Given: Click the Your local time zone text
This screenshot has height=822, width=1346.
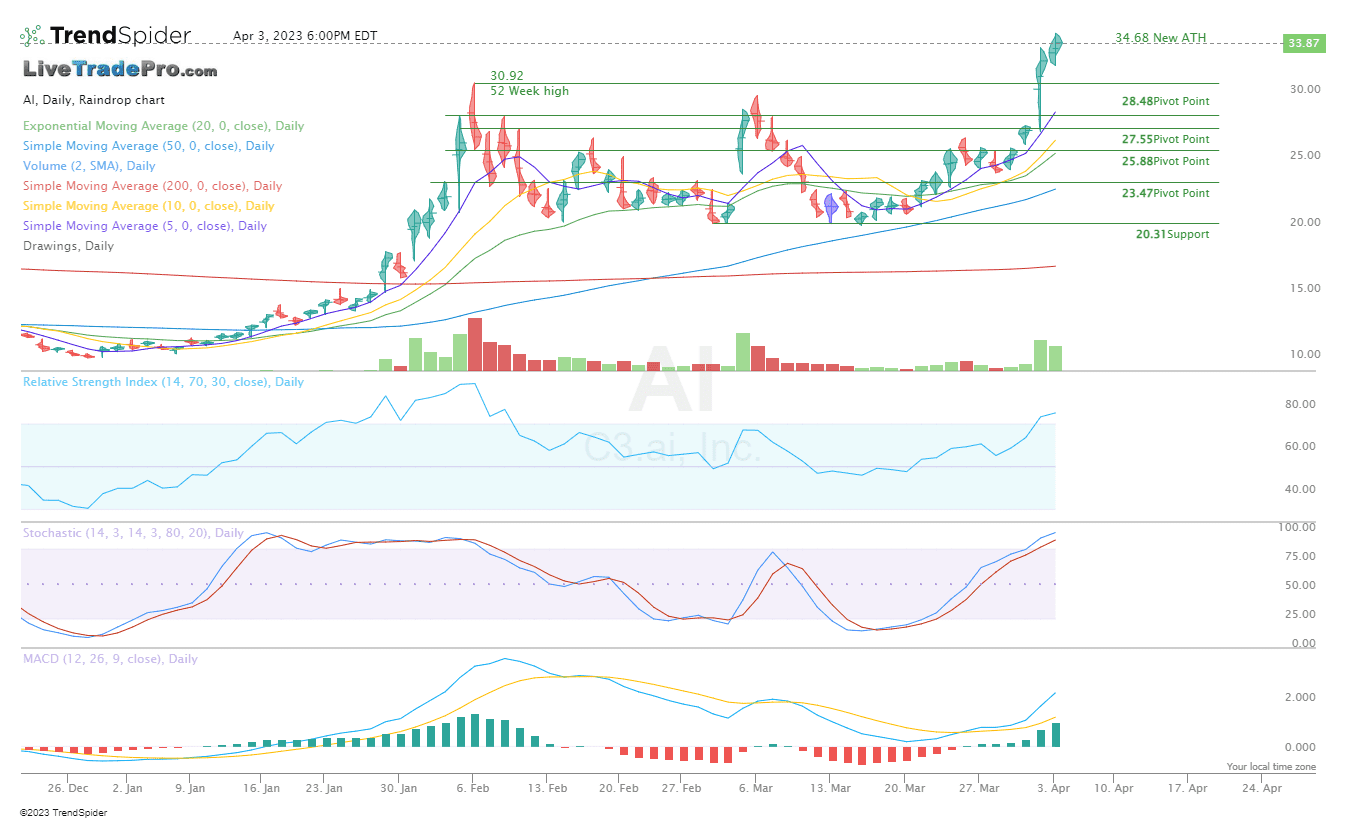Looking at the screenshot, I should click(1272, 766).
